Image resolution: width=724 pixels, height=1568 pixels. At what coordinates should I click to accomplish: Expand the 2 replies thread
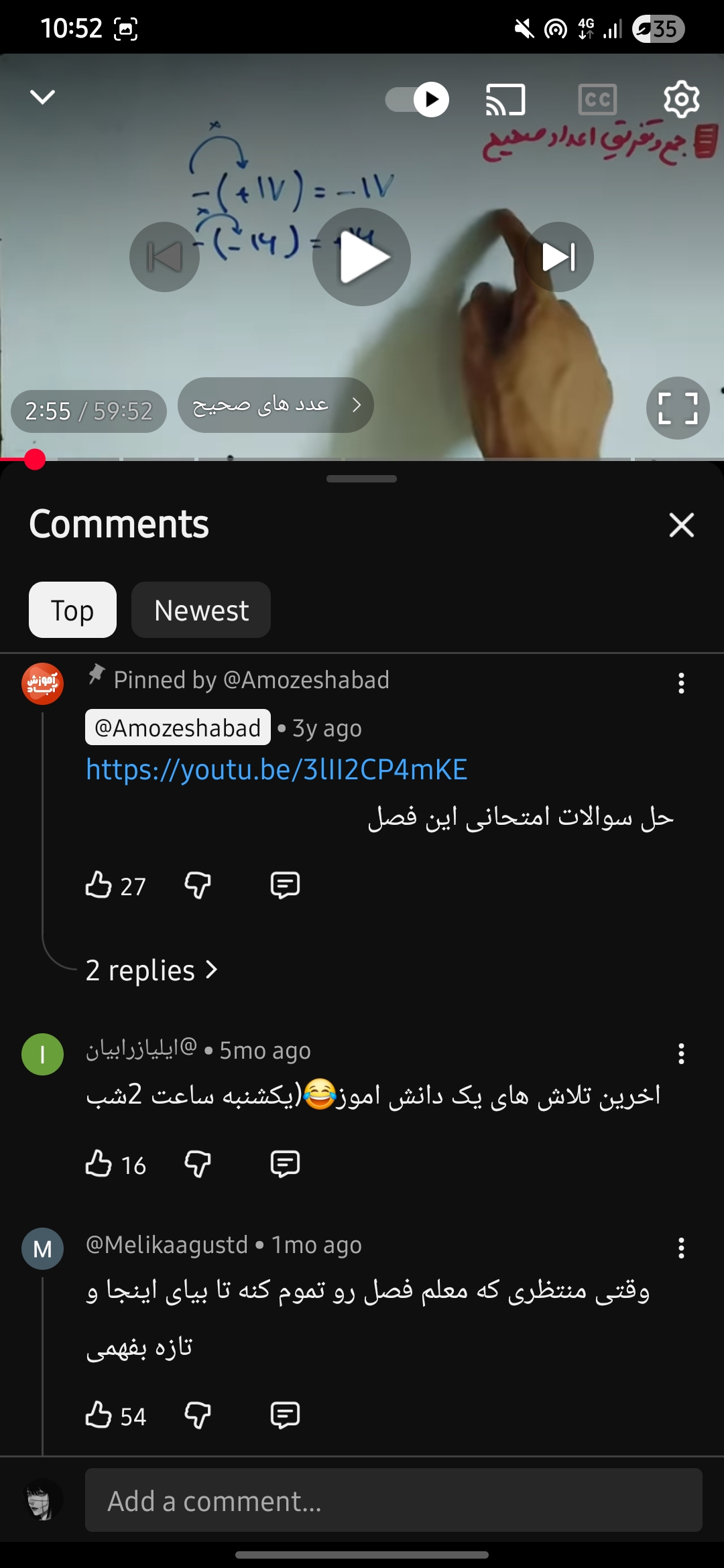[152, 970]
